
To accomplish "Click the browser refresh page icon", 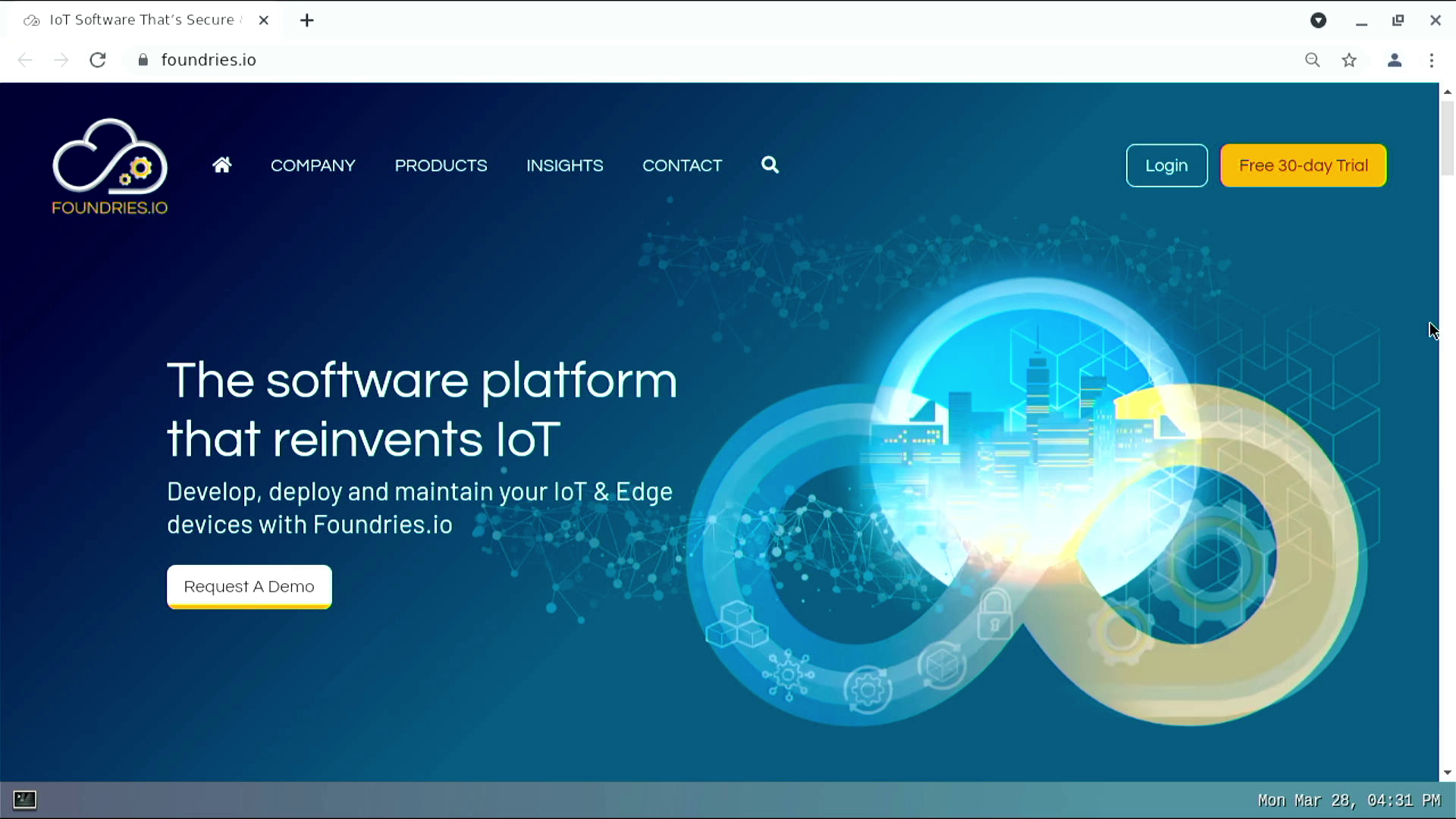I will point(97,59).
